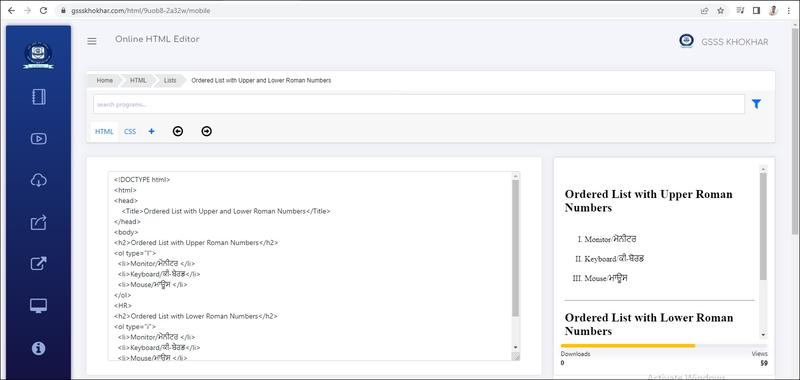Click the next program right-arrow circle
This screenshot has width=800, height=380.
pyautogui.click(x=206, y=132)
